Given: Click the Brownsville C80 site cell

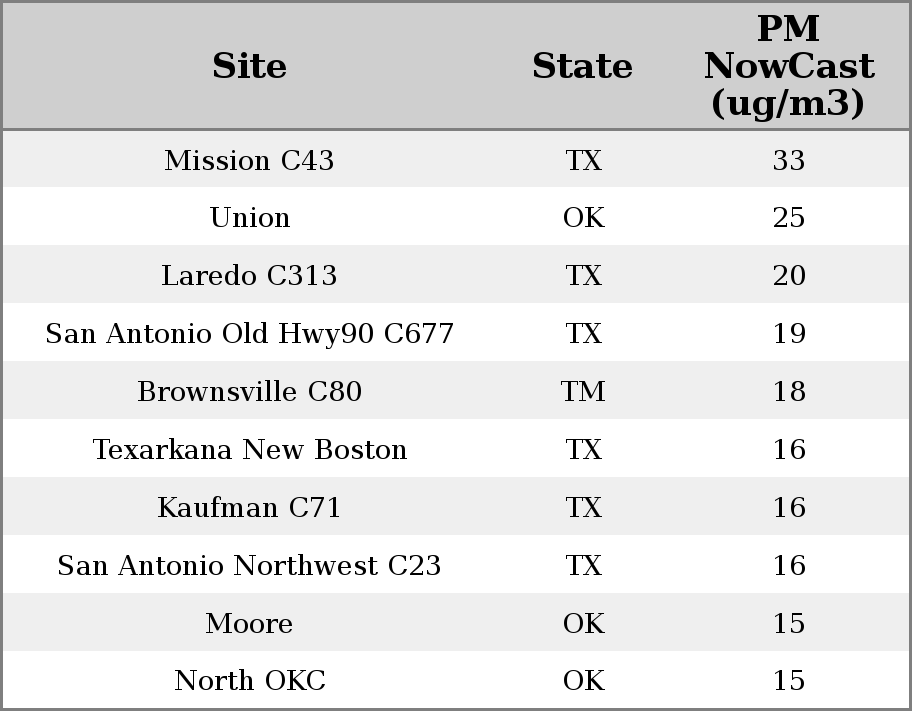Looking at the screenshot, I should (x=249, y=392).
